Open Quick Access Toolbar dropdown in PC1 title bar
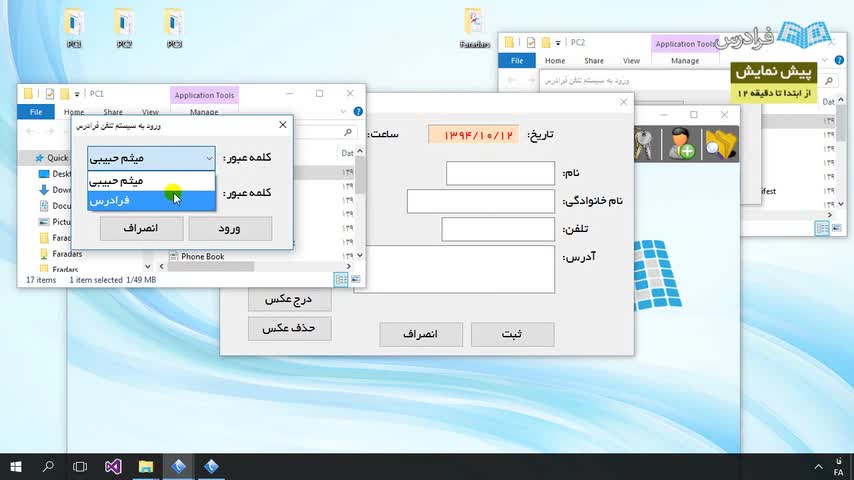 coord(77,94)
